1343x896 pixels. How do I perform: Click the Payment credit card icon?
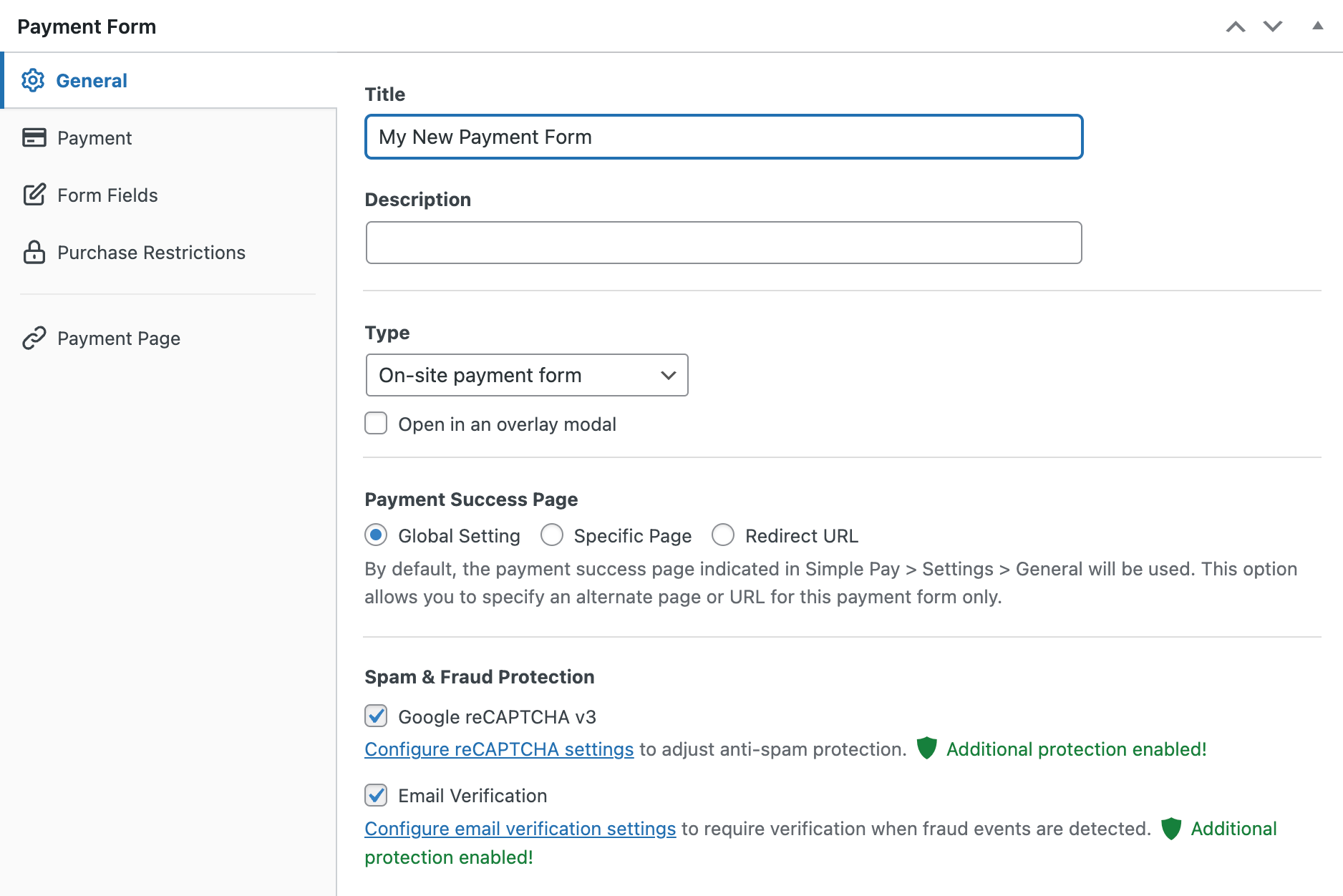[x=34, y=137]
